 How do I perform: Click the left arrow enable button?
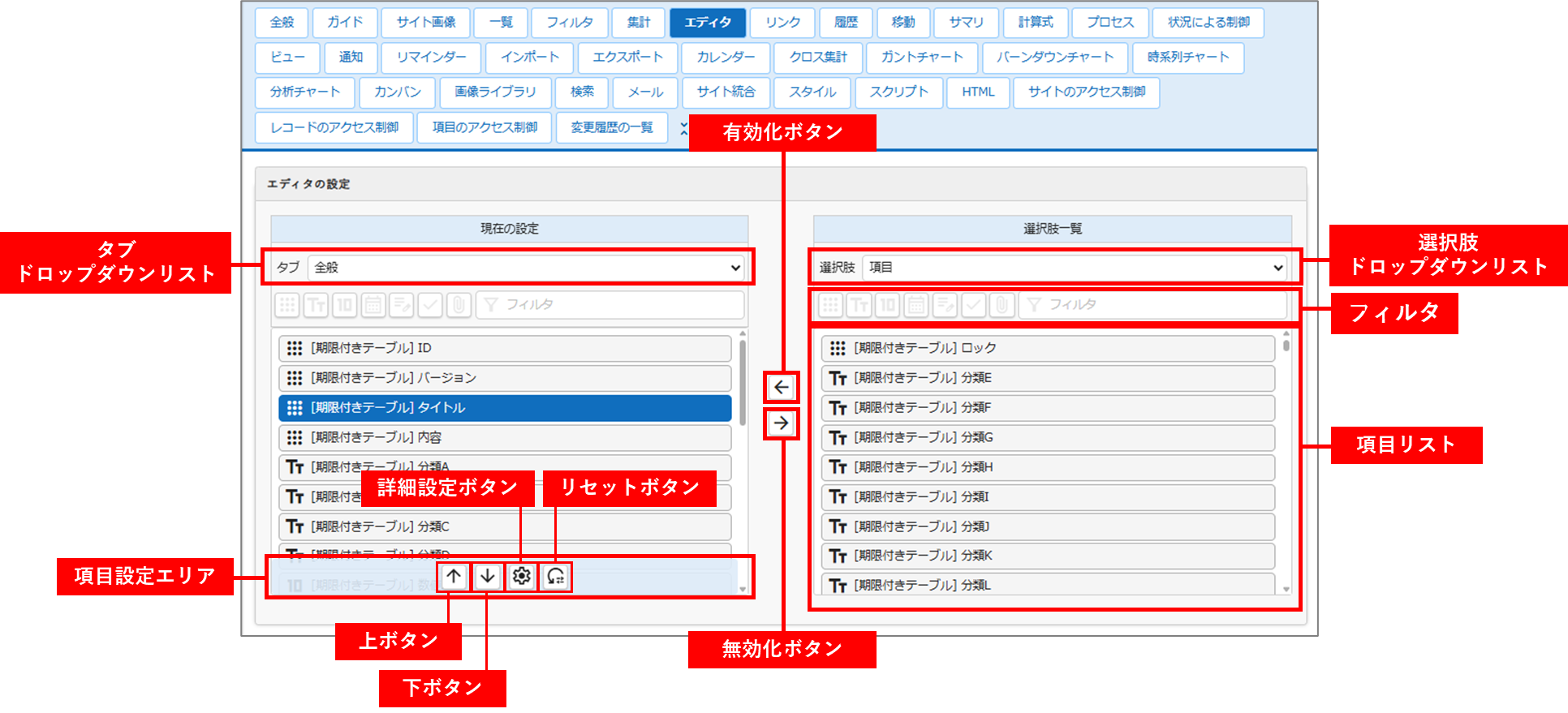click(x=781, y=387)
